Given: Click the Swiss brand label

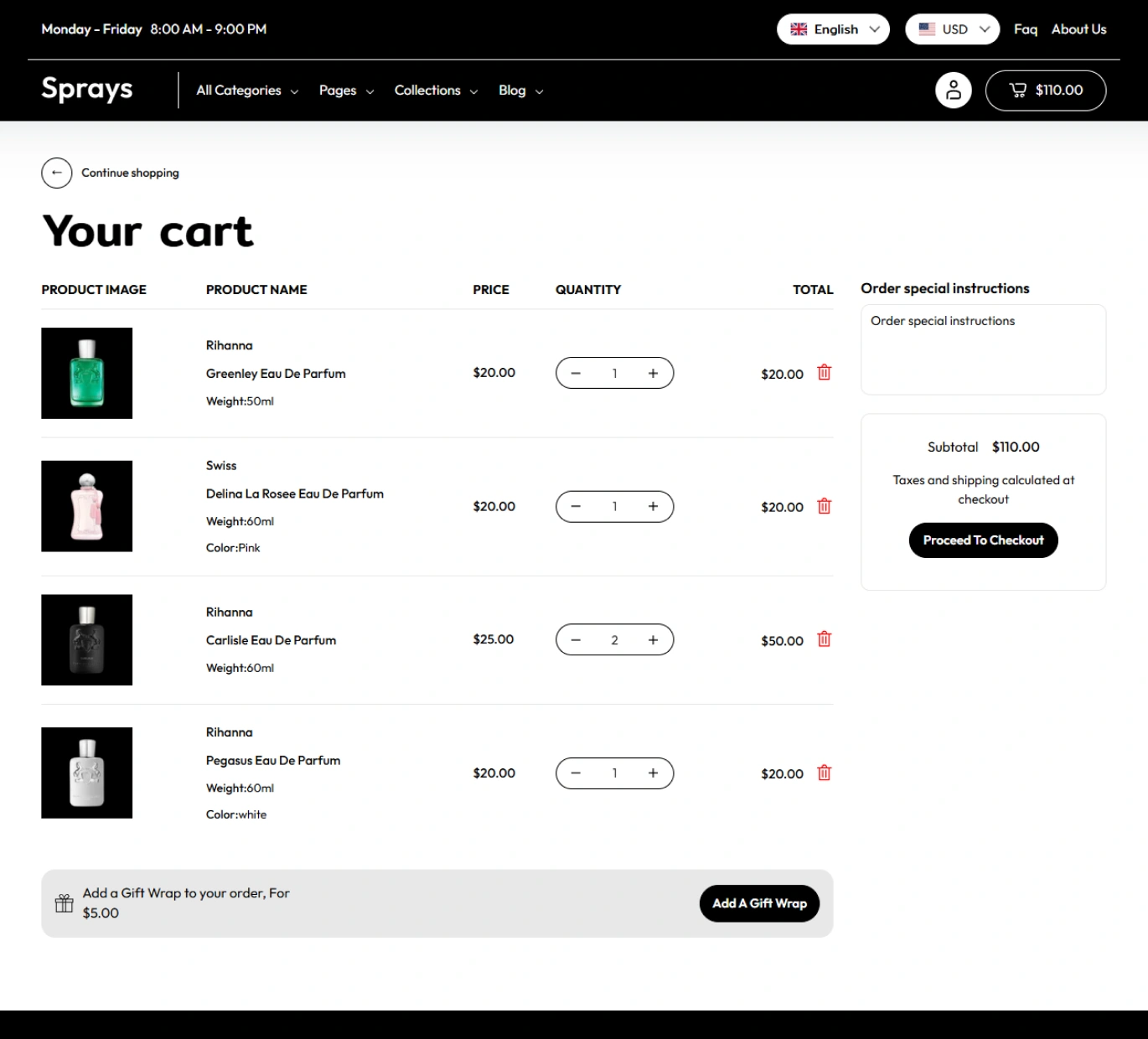Looking at the screenshot, I should [221, 465].
